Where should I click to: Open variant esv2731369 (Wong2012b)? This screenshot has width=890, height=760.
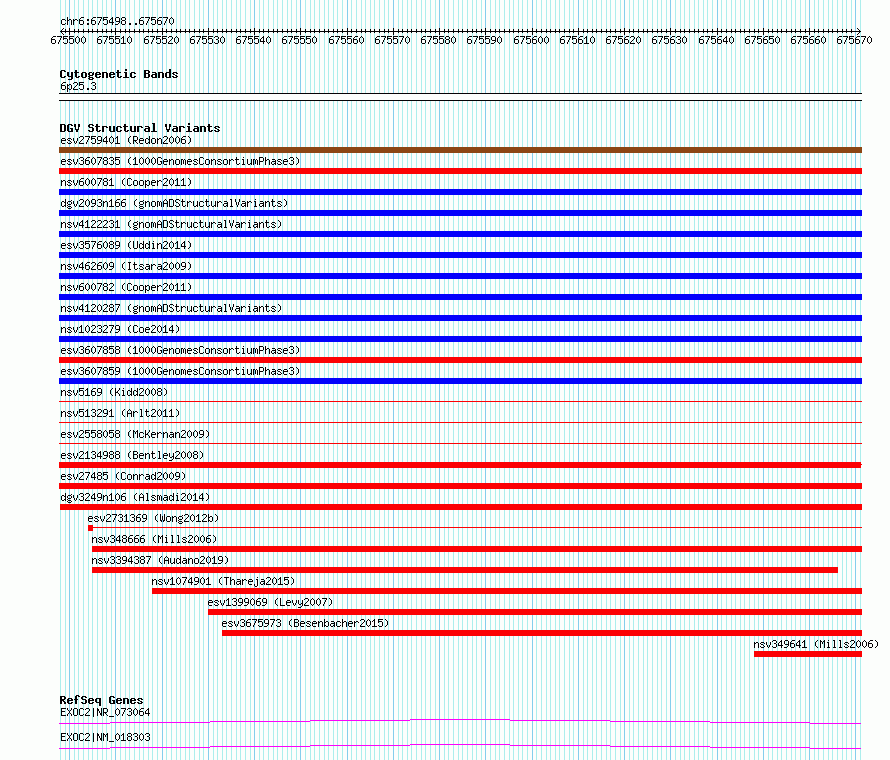(153, 518)
